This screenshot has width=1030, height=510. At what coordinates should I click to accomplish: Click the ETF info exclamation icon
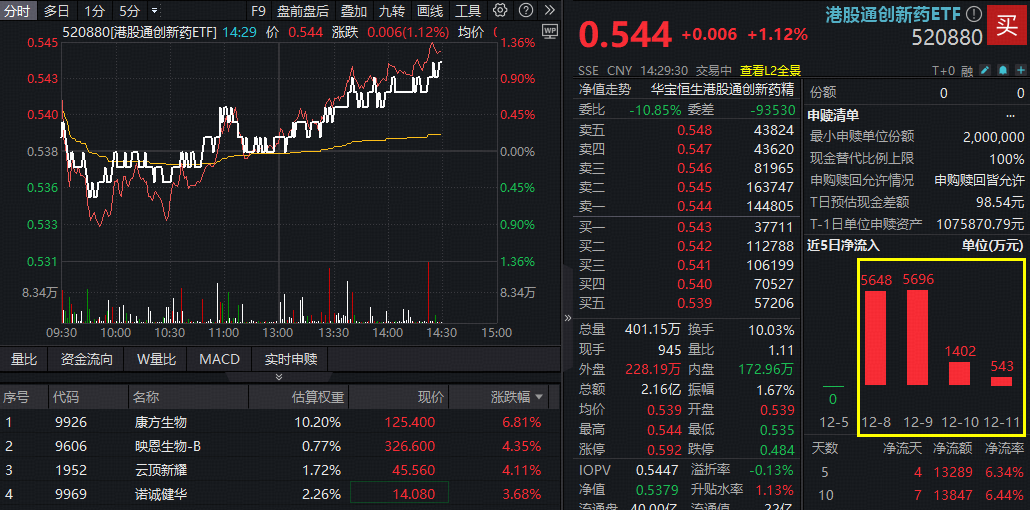click(x=973, y=15)
